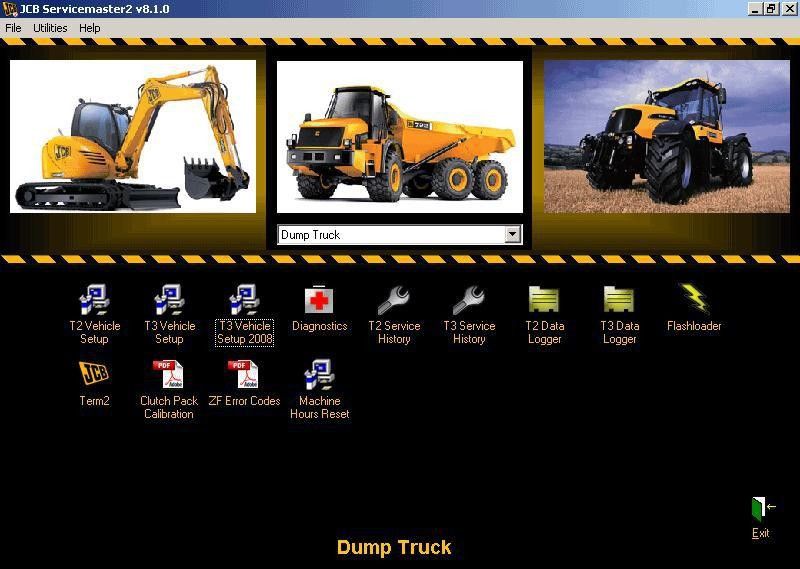Open T2 Service History

pyautogui.click(x=394, y=300)
